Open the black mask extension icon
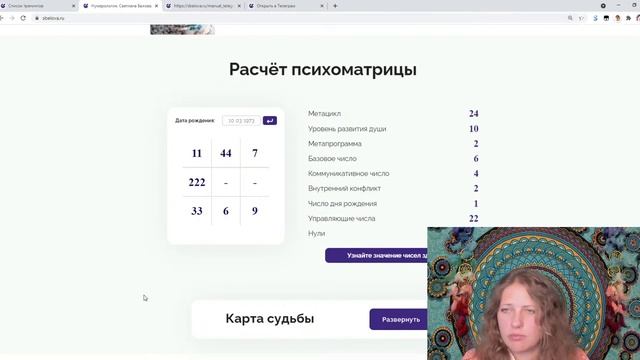Screen dimensions: 640x360 point(607,18)
